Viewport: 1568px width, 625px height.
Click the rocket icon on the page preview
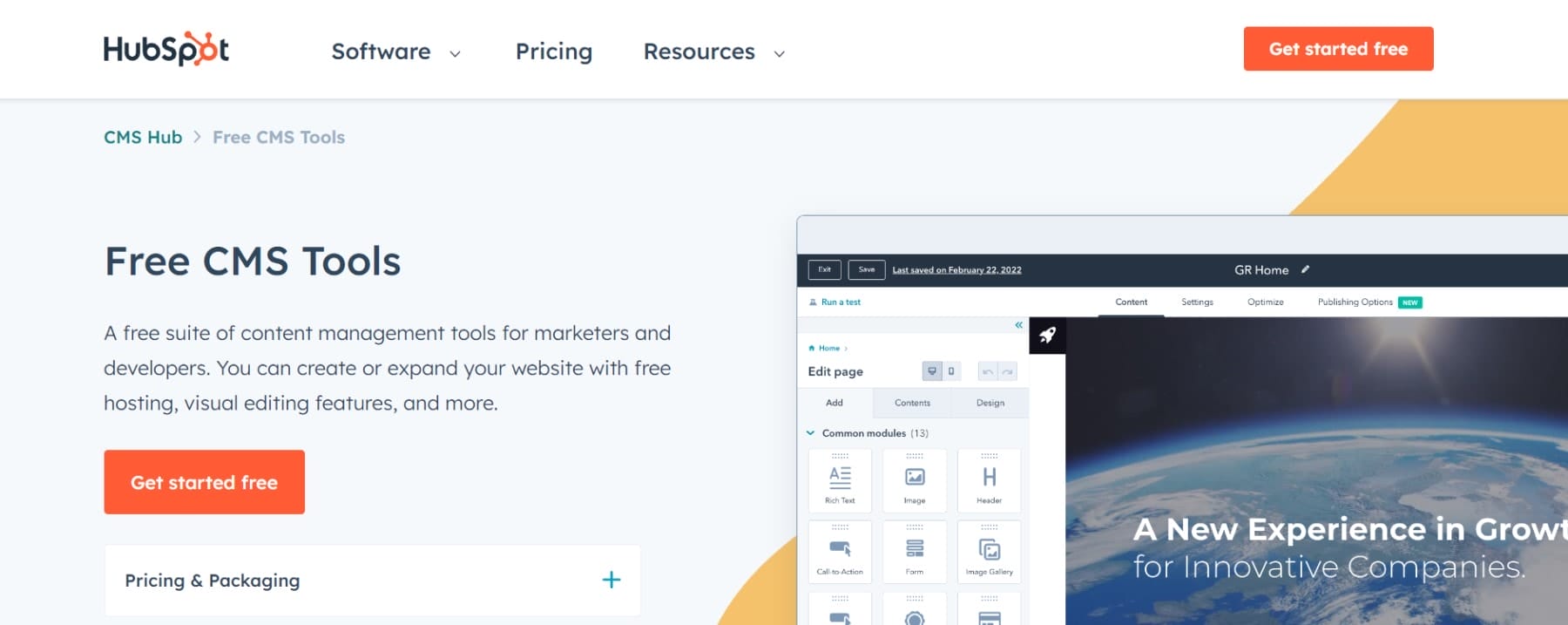(x=1047, y=336)
